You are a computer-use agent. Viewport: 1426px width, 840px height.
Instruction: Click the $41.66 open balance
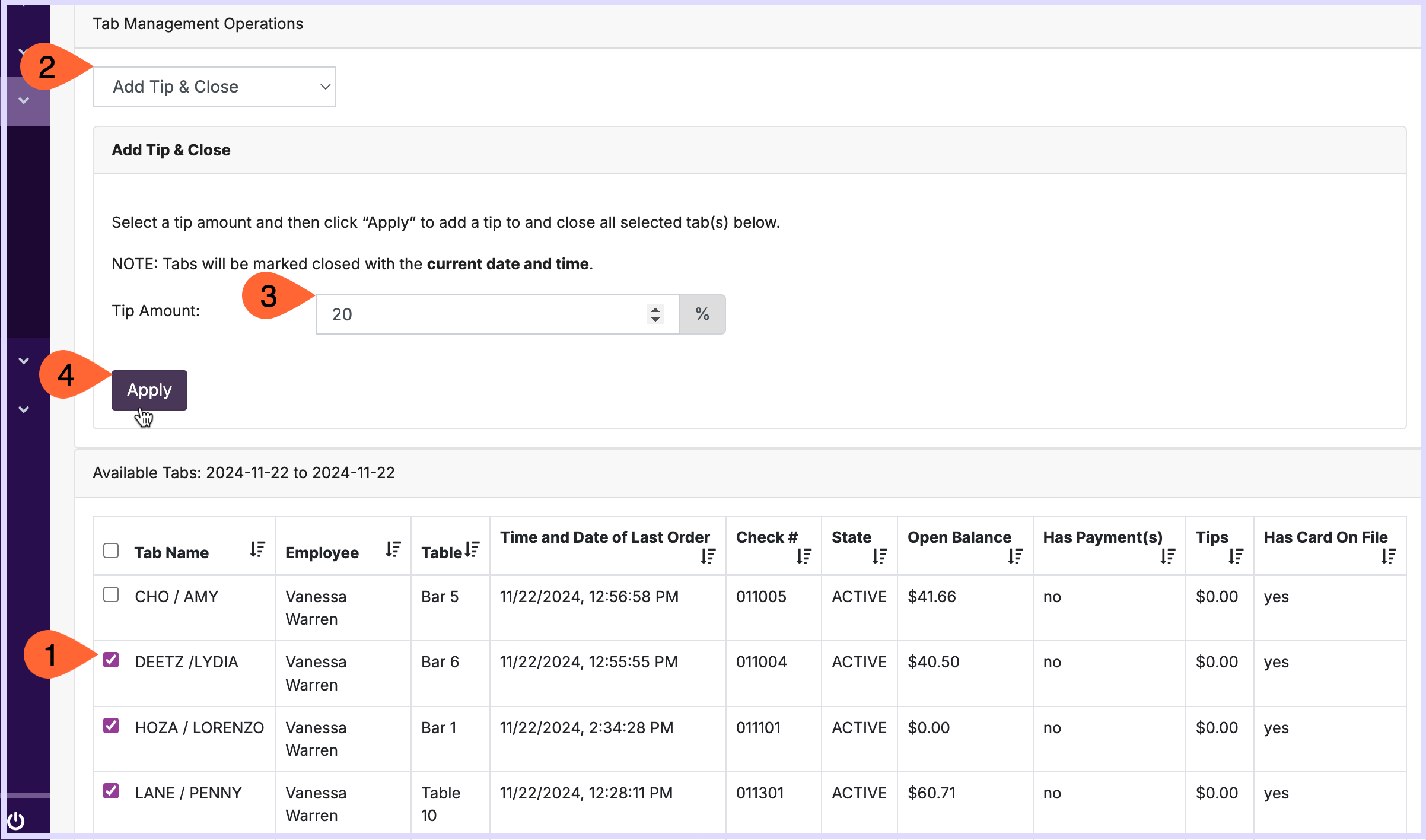tap(932, 597)
